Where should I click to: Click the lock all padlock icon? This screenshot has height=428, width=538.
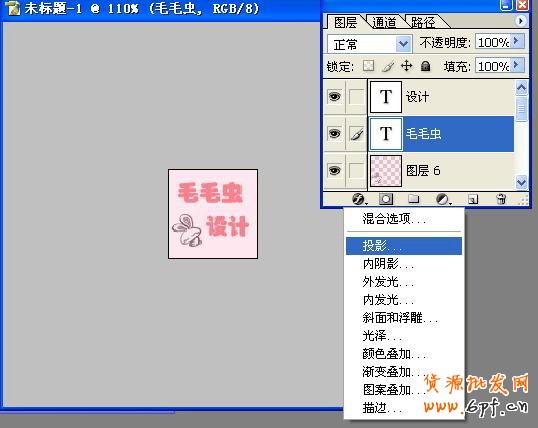point(425,66)
